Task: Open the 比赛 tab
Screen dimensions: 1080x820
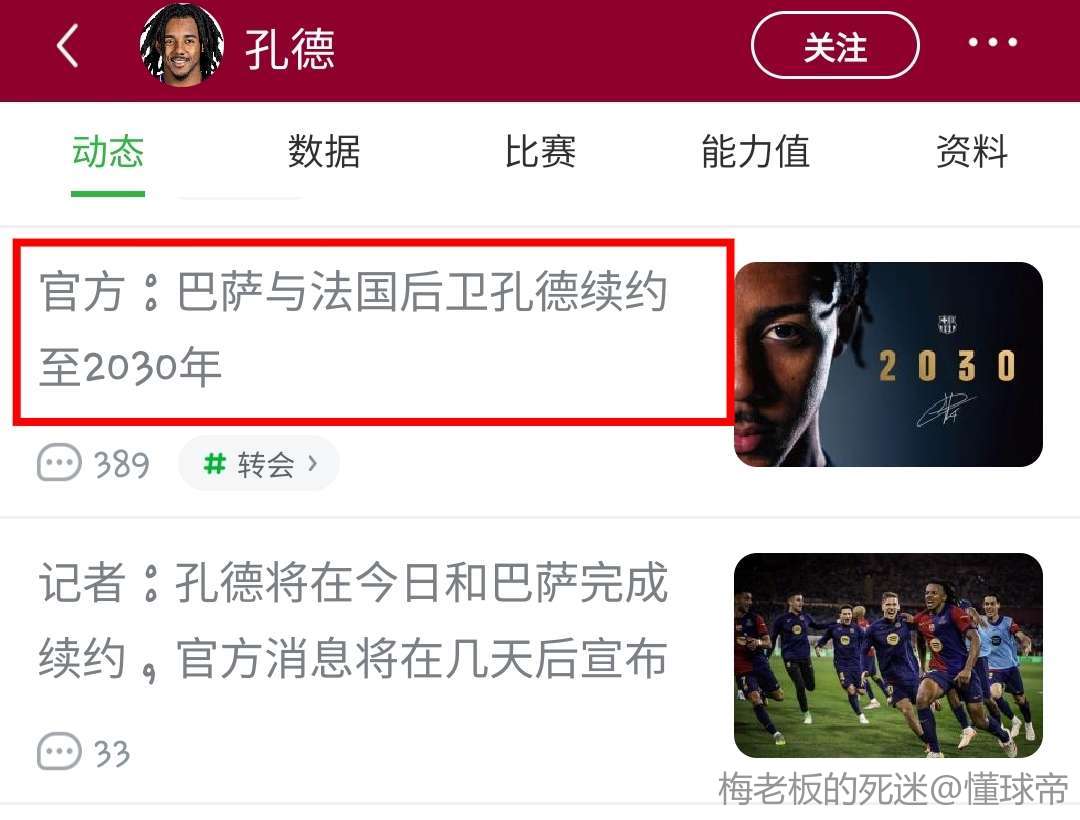Action: pyautogui.click(x=540, y=151)
